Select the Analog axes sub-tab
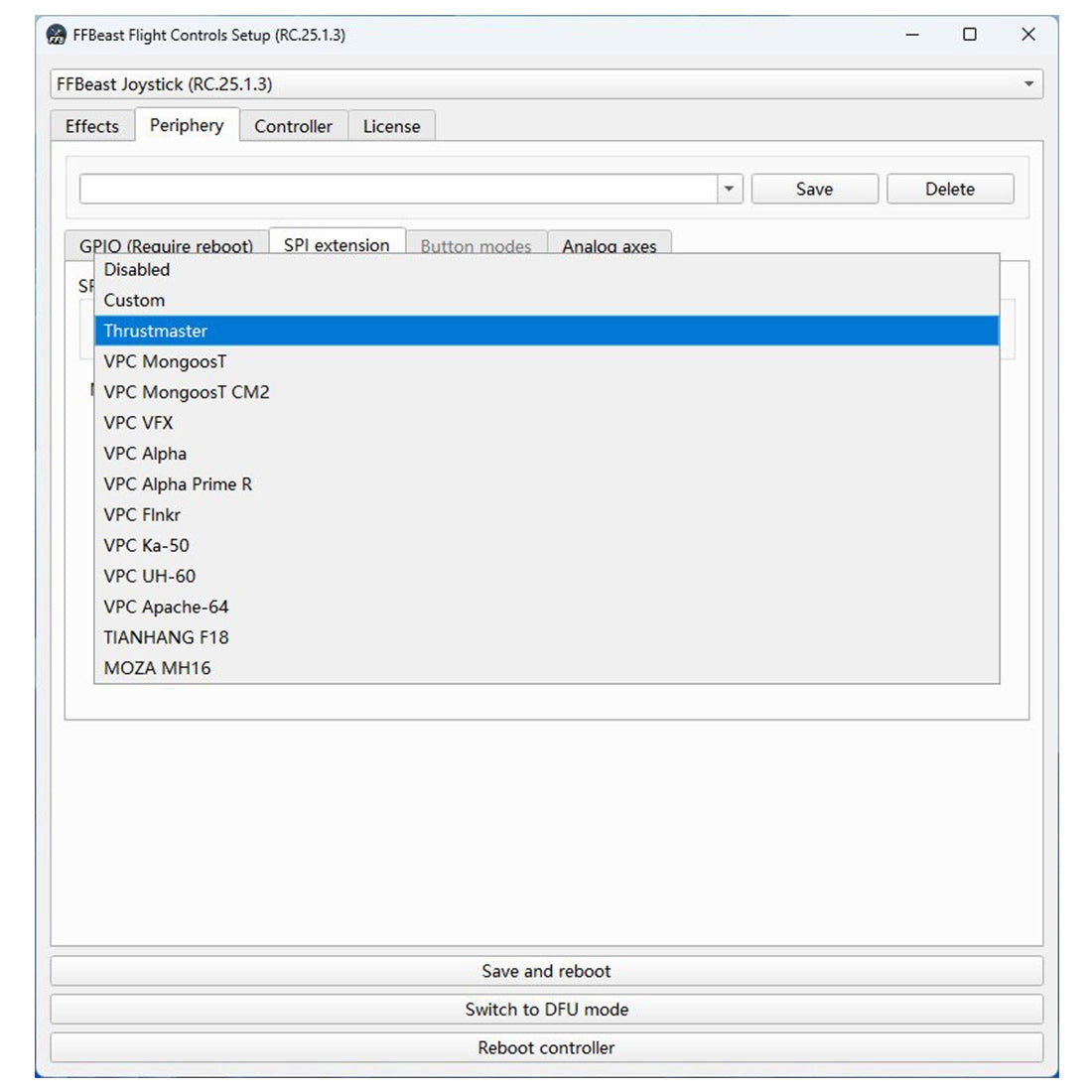This screenshot has width=1092, height=1092. (609, 245)
